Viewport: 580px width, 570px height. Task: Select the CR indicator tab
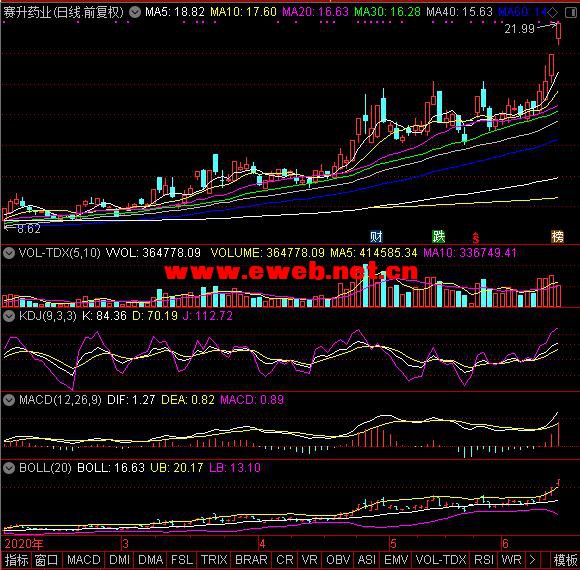coord(285,560)
